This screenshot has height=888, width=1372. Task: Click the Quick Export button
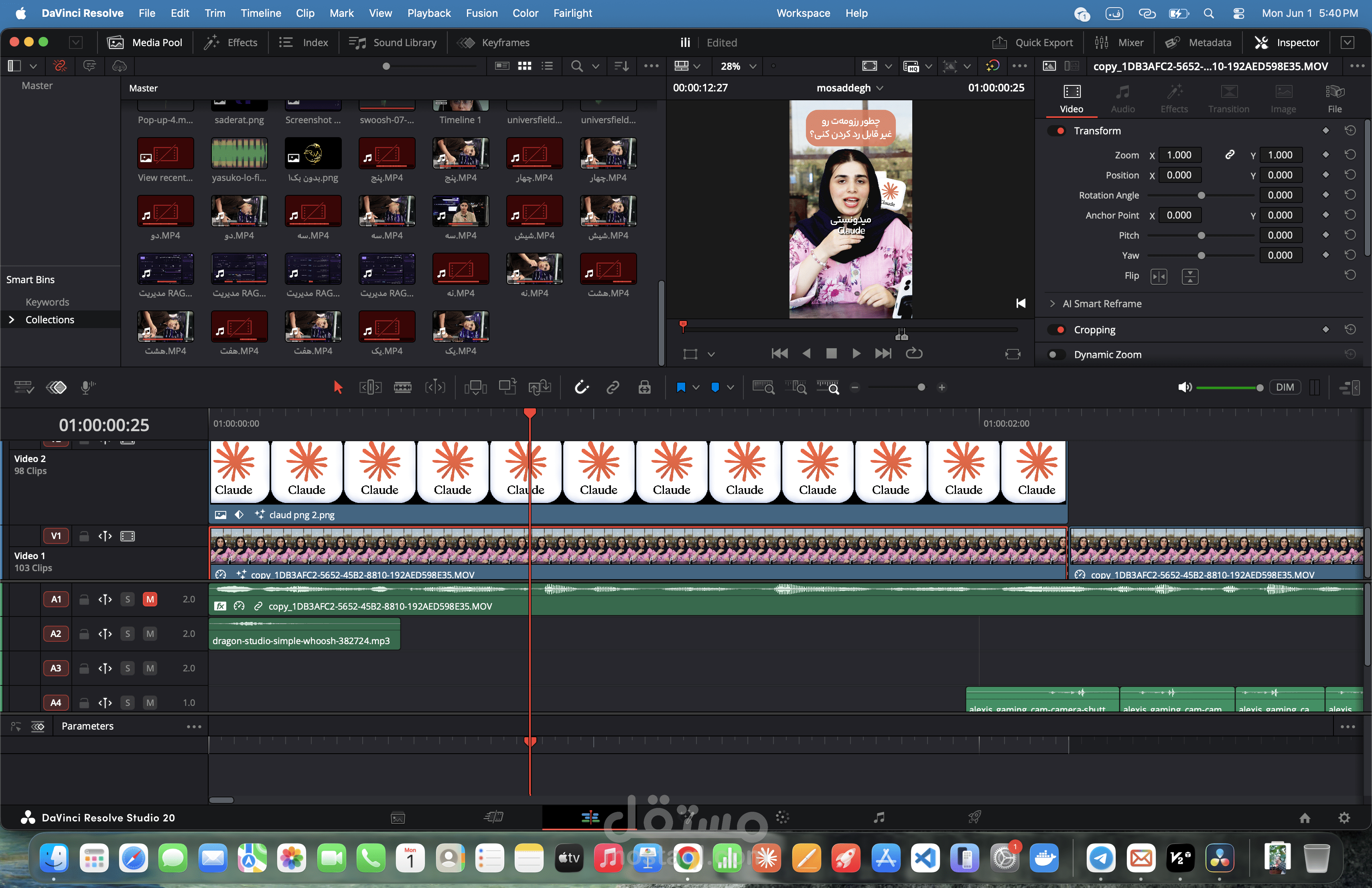tap(1032, 43)
